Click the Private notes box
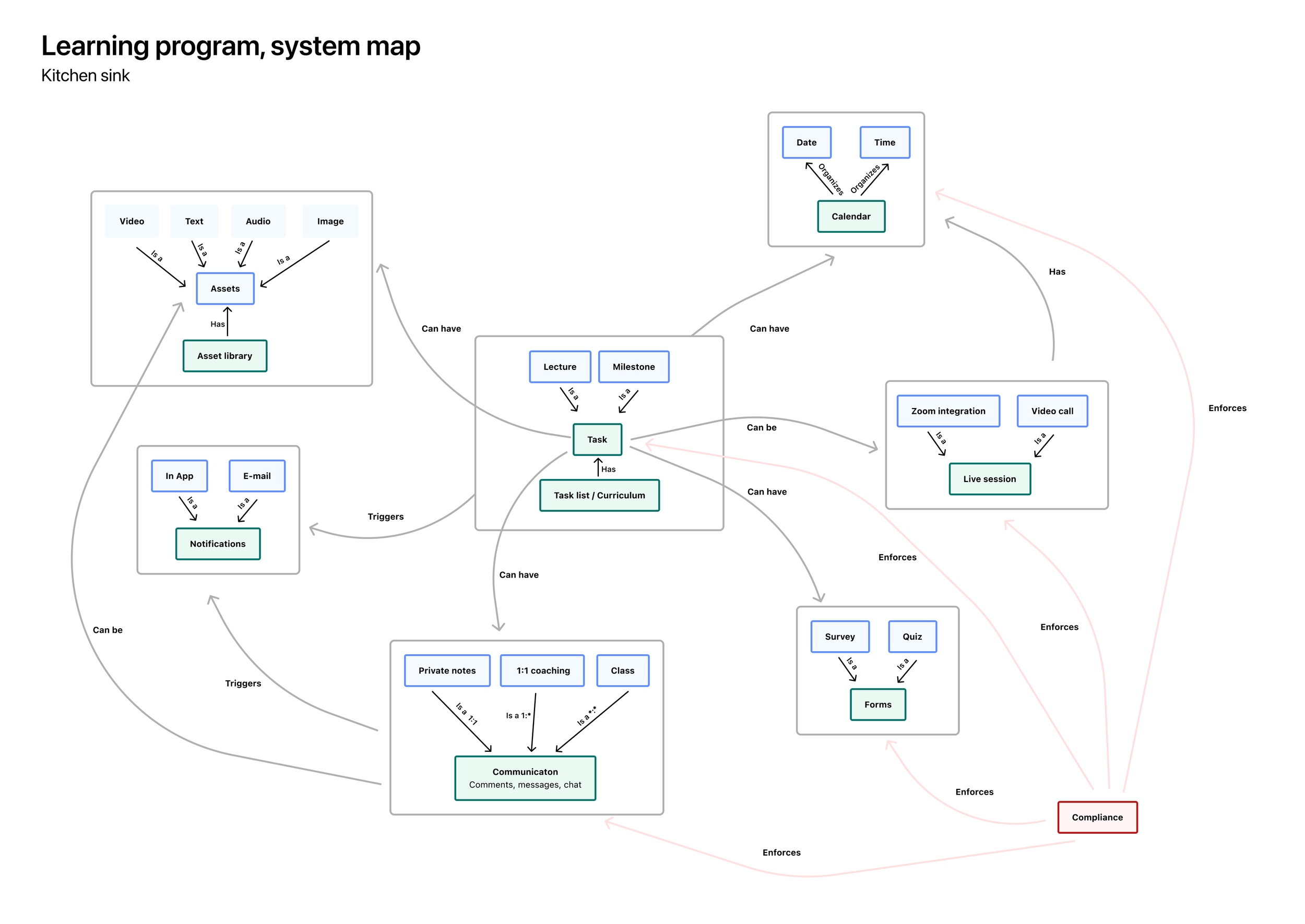 tap(447, 670)
